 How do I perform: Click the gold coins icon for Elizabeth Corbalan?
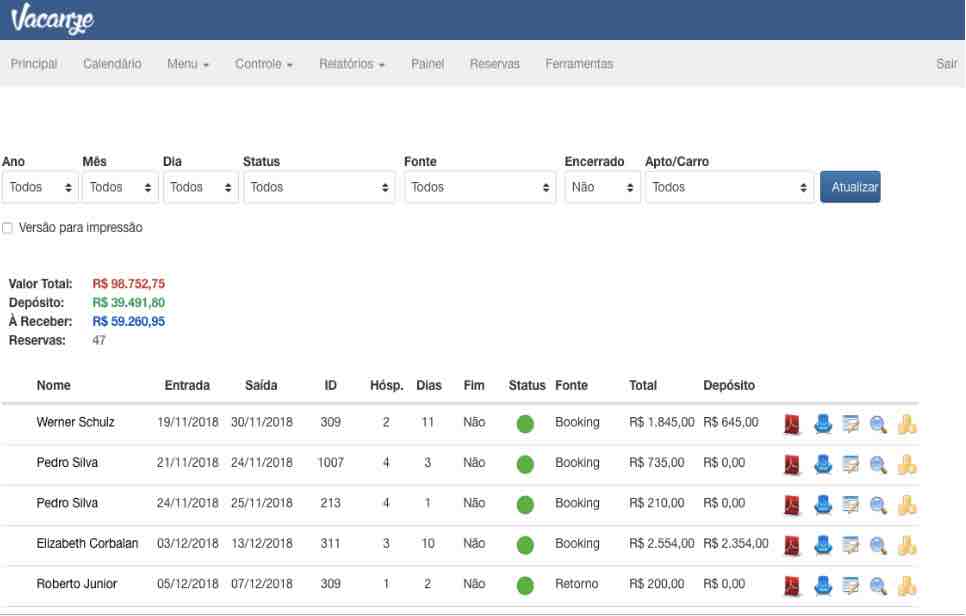(907, 545)
